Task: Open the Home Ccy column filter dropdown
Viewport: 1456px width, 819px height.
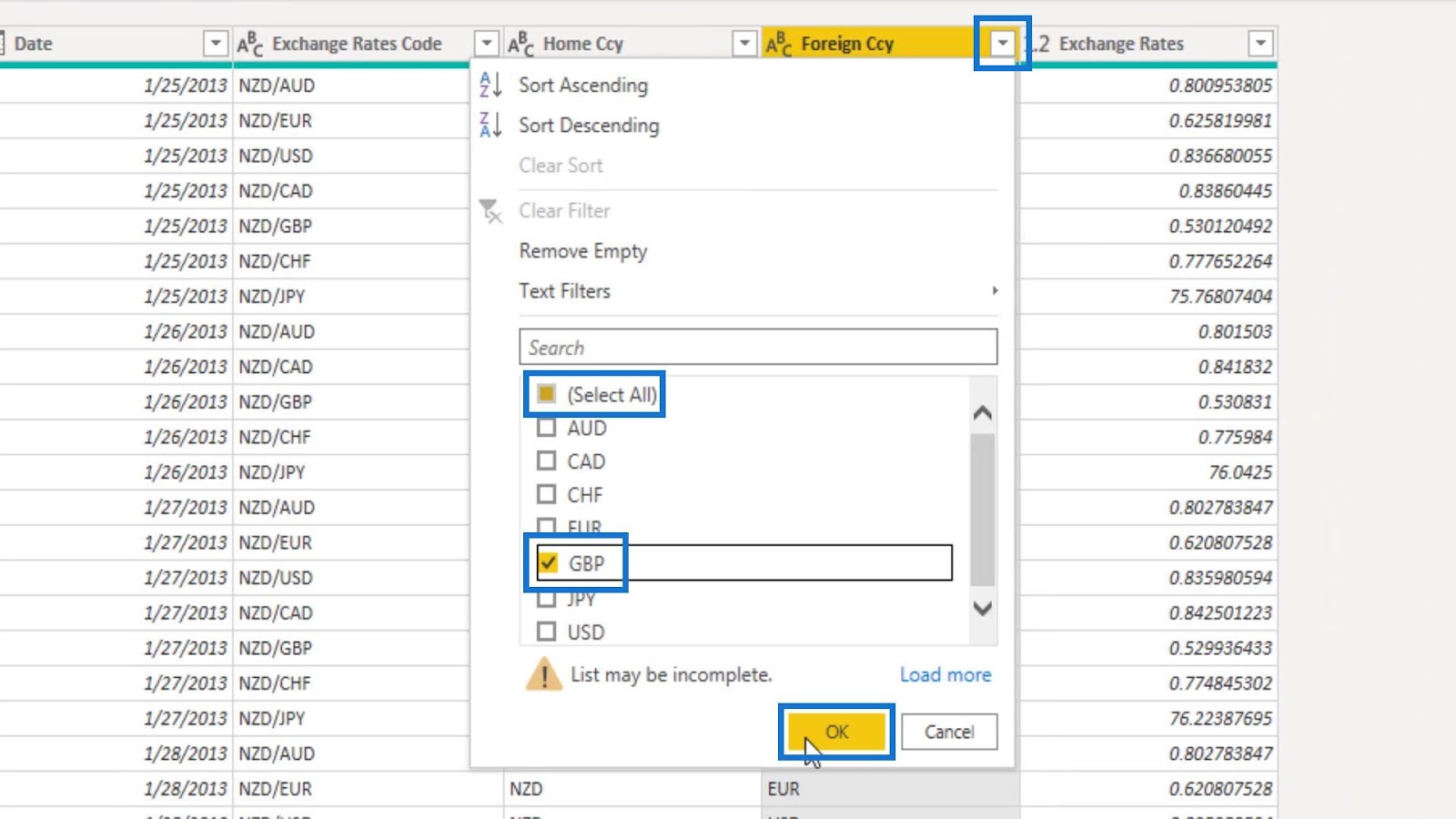Action: (x=744, y=43)
